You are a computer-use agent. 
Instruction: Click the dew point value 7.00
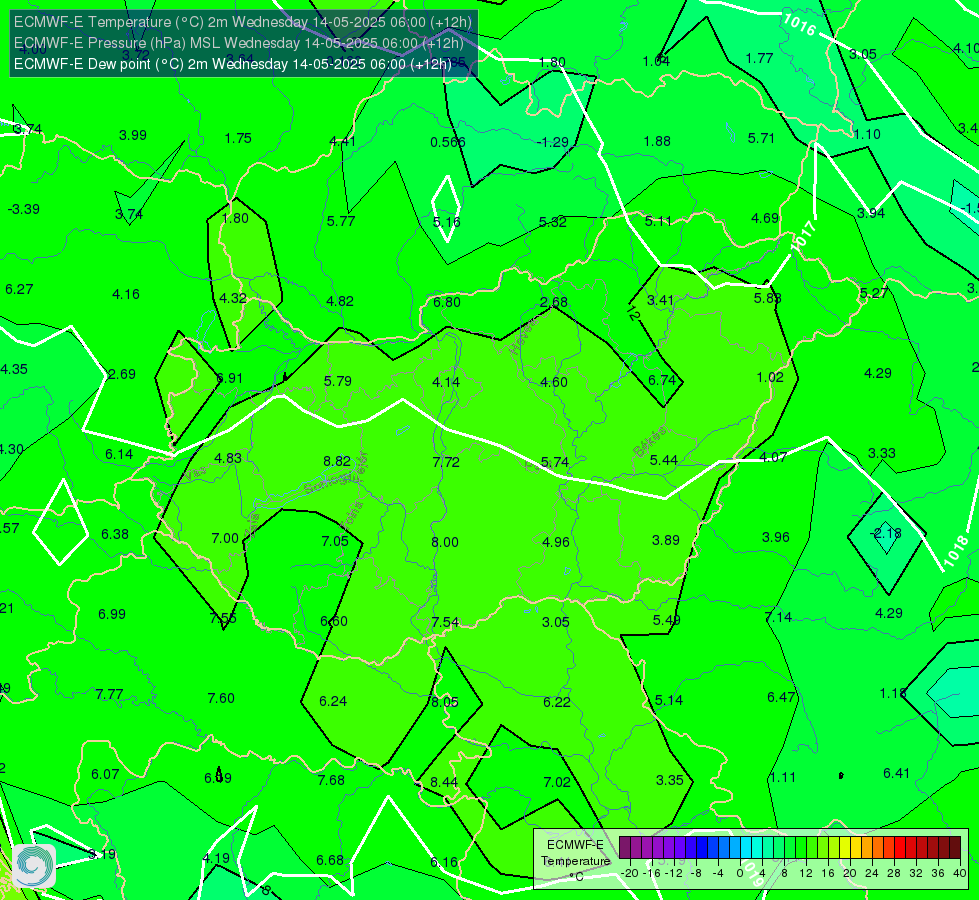(x=225, y=538)
